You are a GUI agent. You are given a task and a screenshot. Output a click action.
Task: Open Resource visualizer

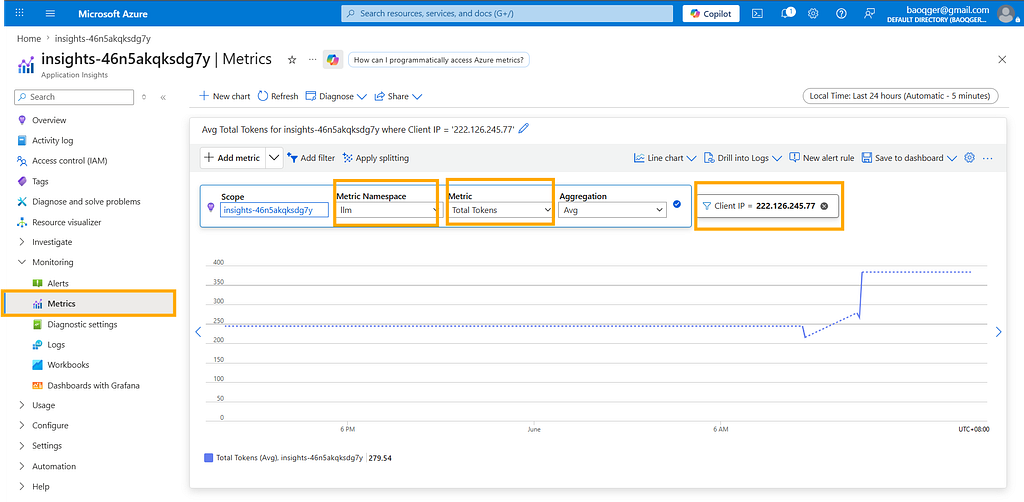(x=67, y=222)
